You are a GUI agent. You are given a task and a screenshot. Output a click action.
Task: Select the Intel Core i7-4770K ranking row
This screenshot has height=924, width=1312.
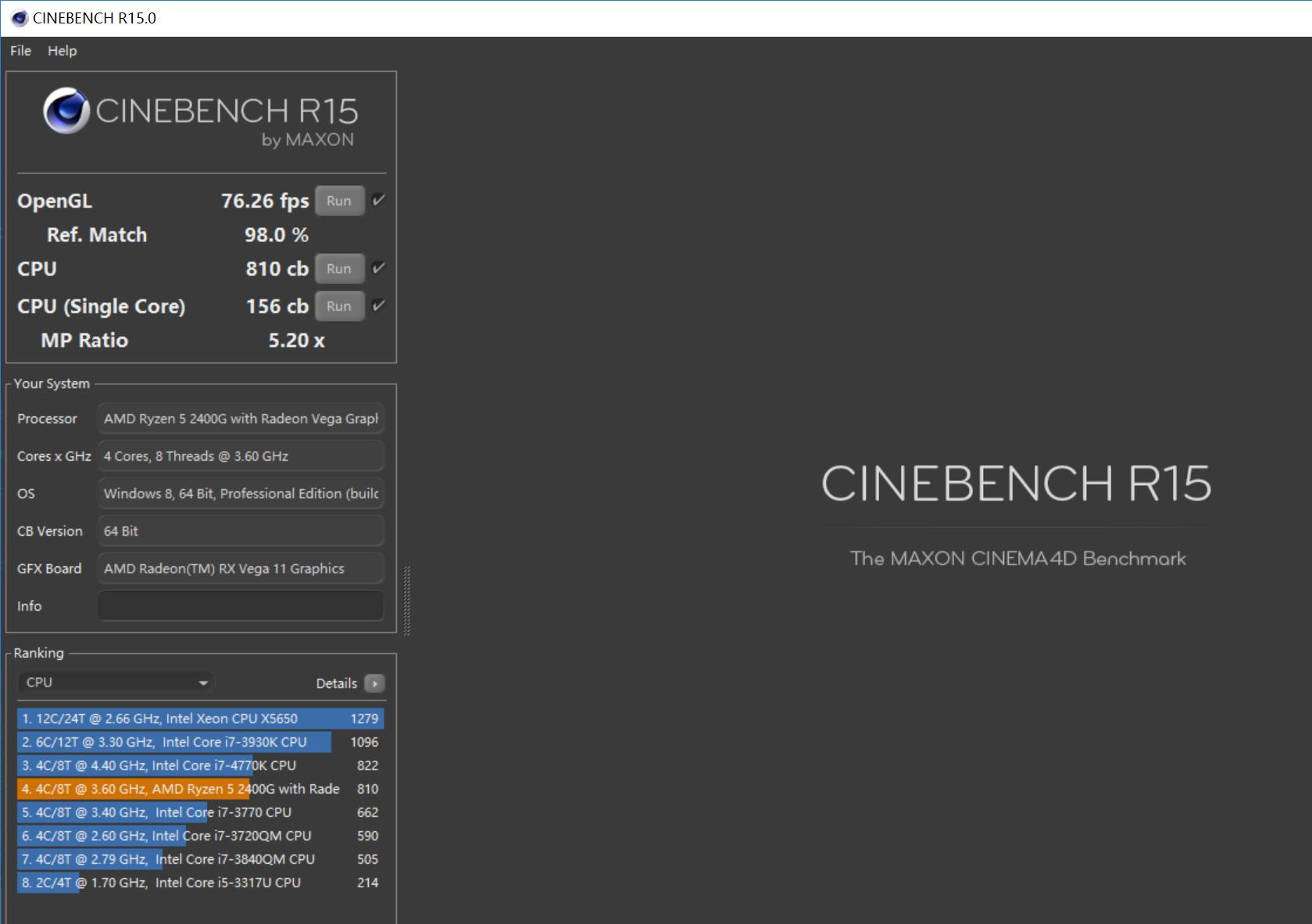click(x=201, y=765)
